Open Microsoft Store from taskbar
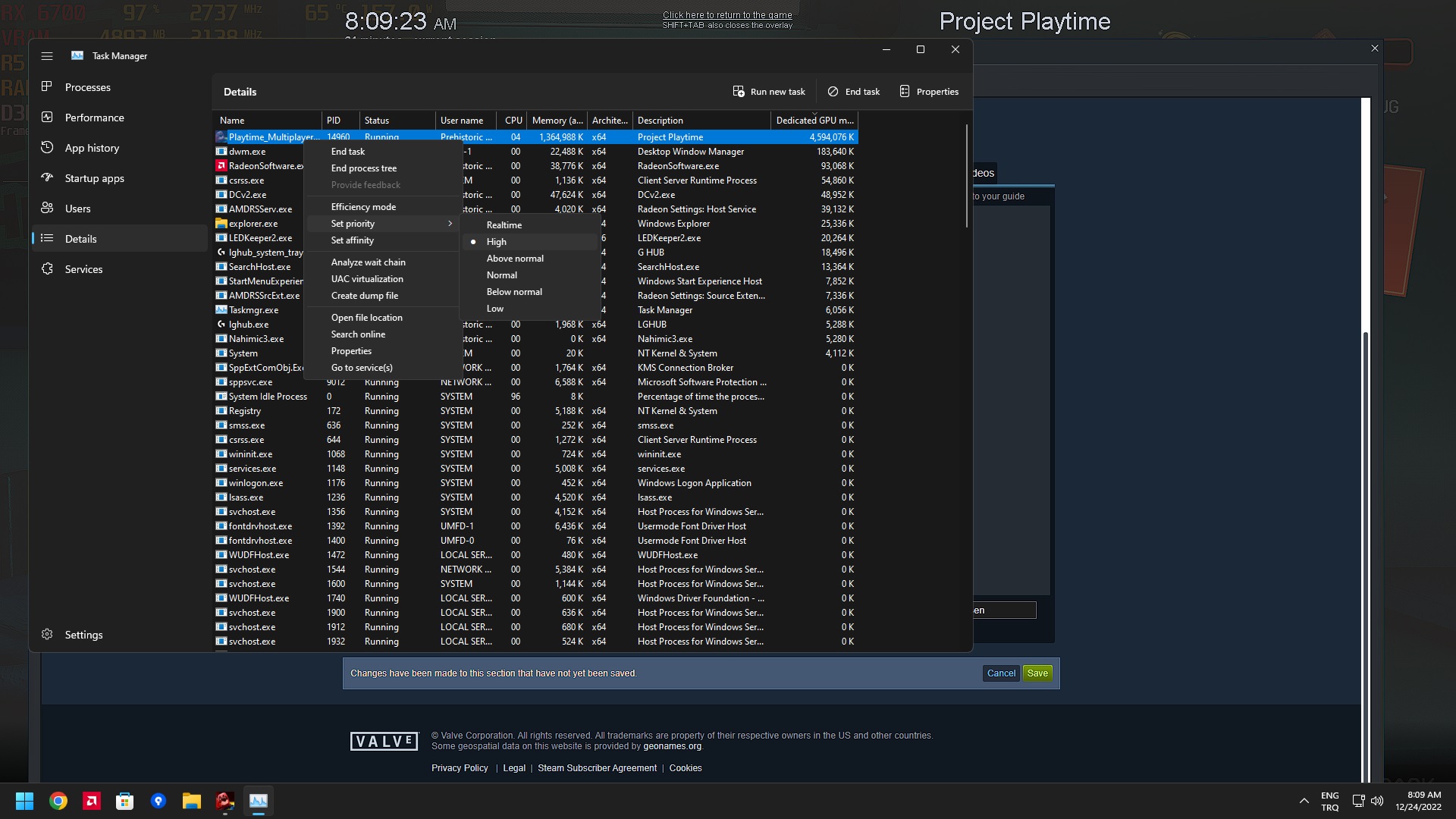The image size is (1456, 819). coord(125,801)
